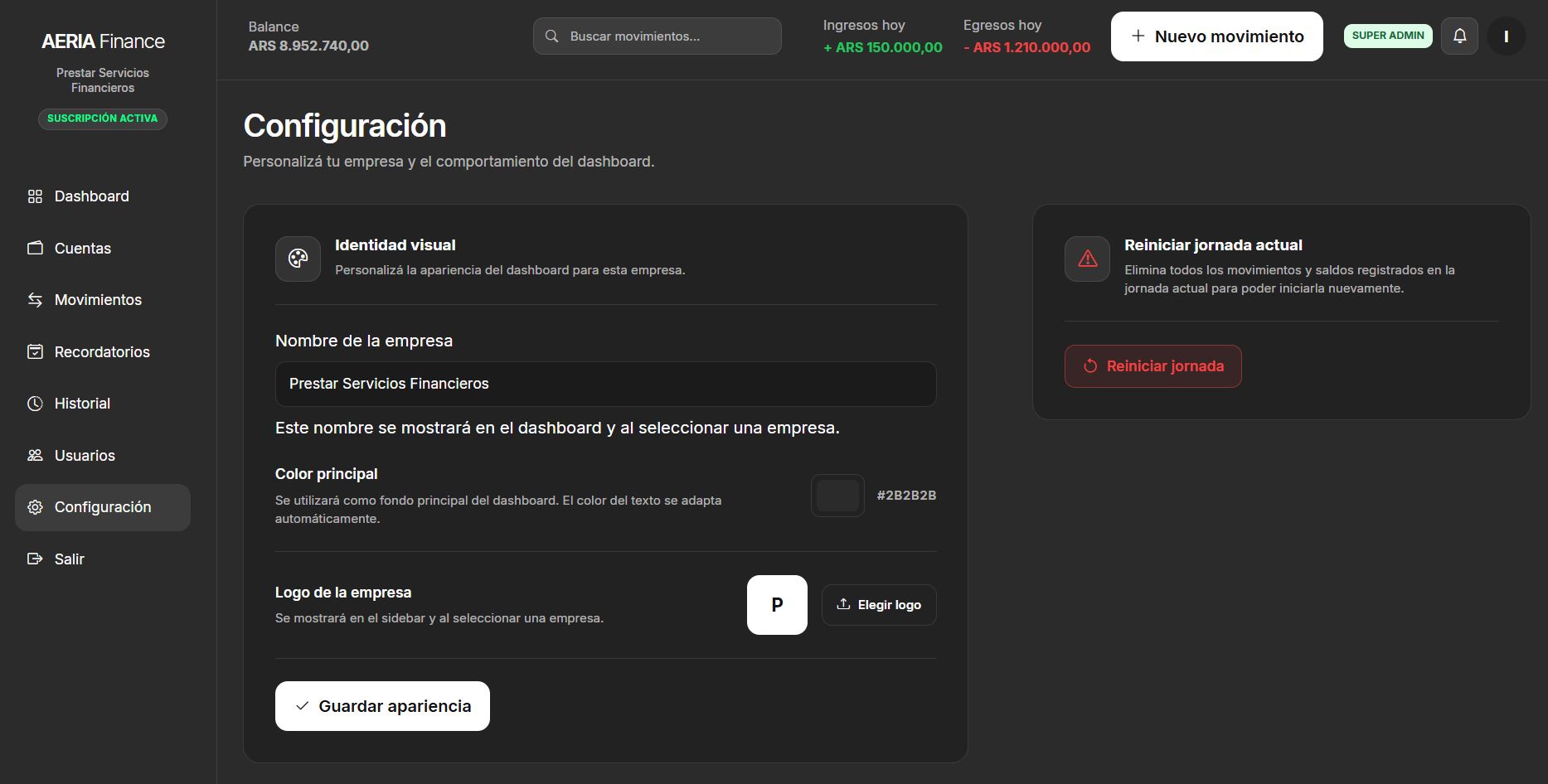Select Salir to log out
The height and width of the screenshot is (784, 1548).
[103, 559]
